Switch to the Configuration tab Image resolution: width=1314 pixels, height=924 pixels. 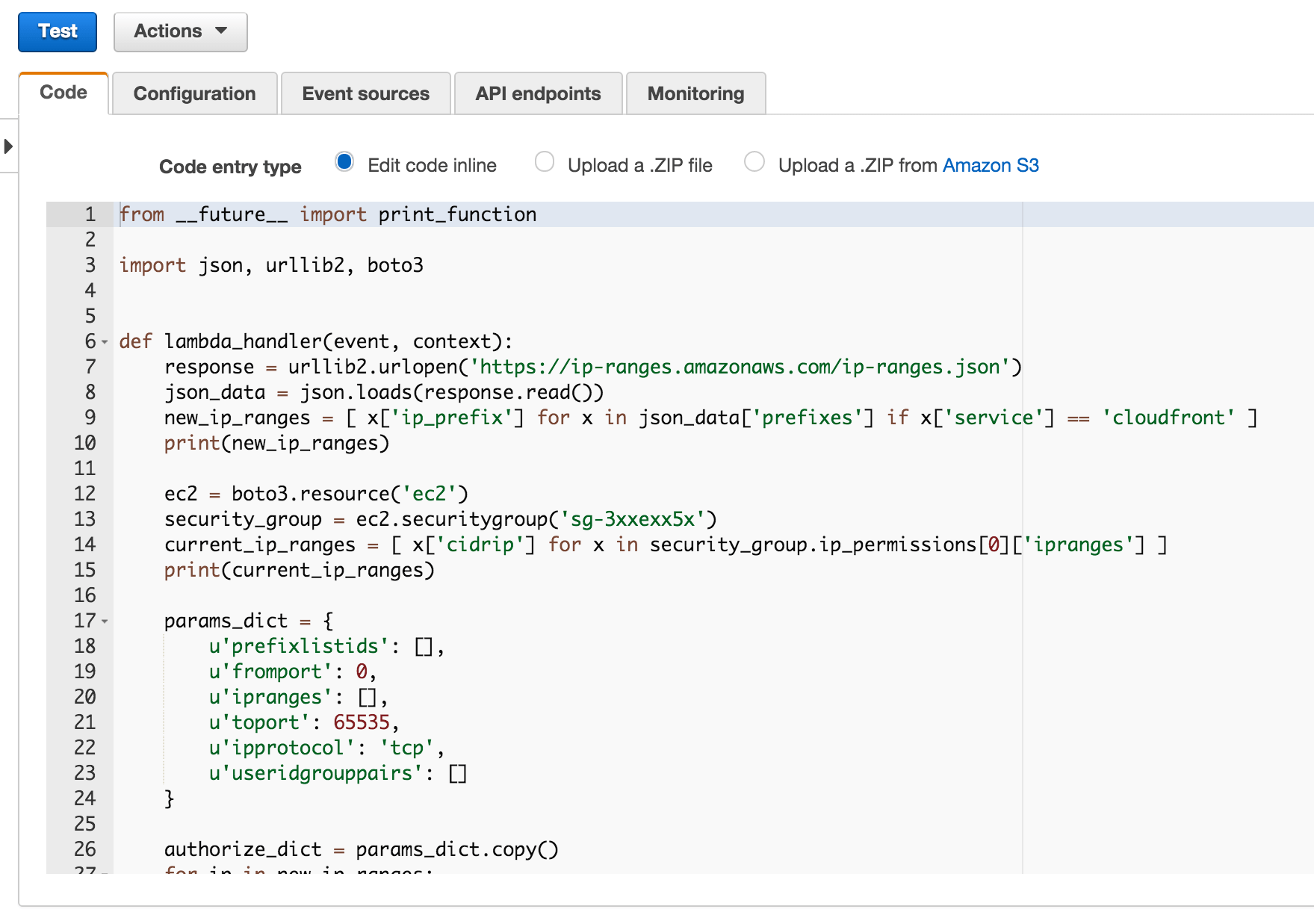pos(194,93)
